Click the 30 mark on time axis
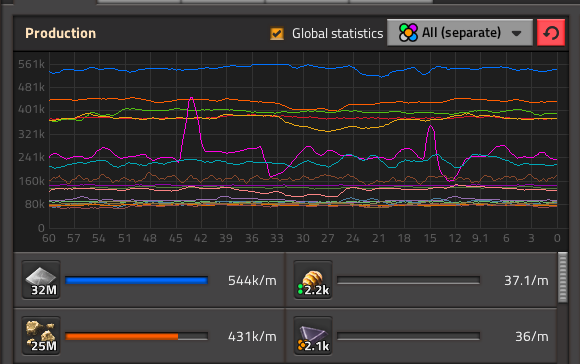 (303, 238)
